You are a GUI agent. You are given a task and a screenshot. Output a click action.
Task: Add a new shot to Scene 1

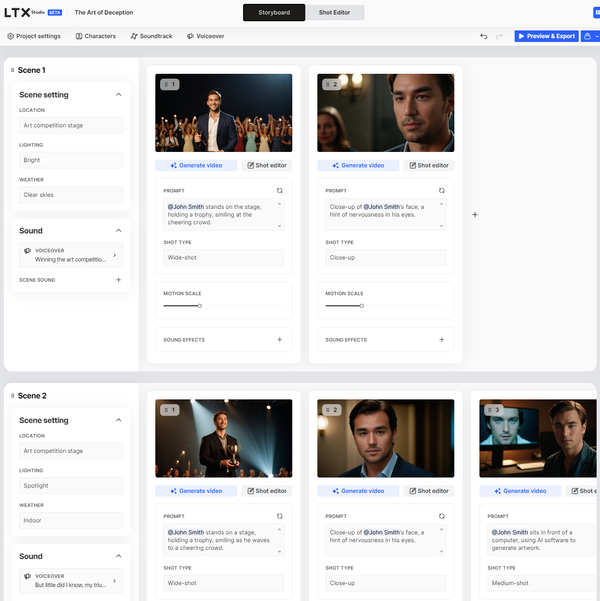tap(475, 214)
